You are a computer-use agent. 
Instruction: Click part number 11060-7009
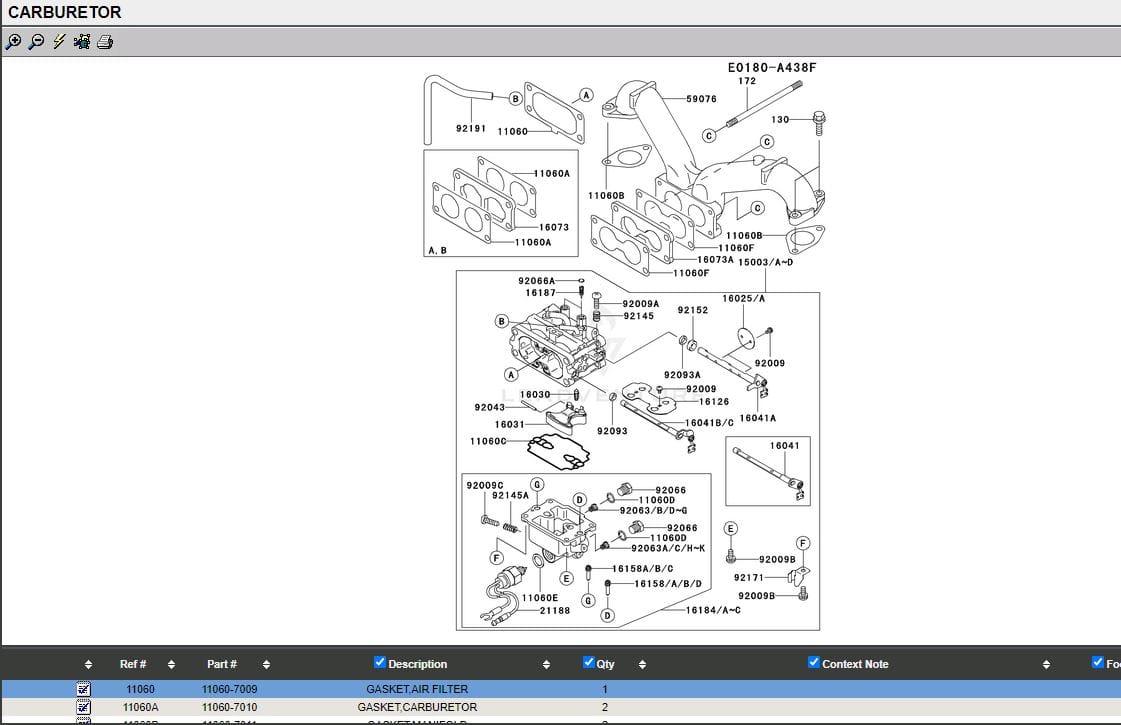pos(229,689)
